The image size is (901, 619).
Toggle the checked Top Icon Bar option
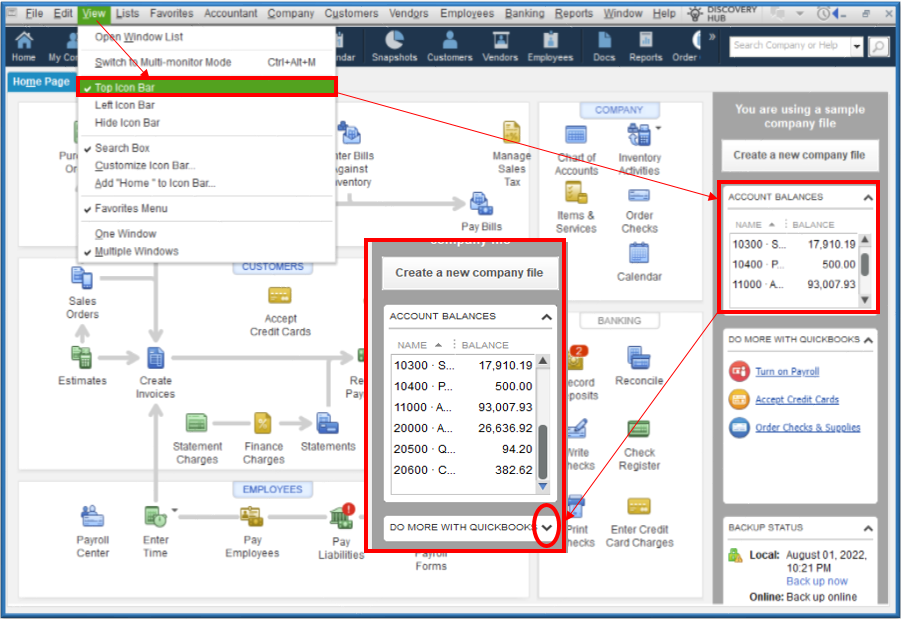coord(207,87)
